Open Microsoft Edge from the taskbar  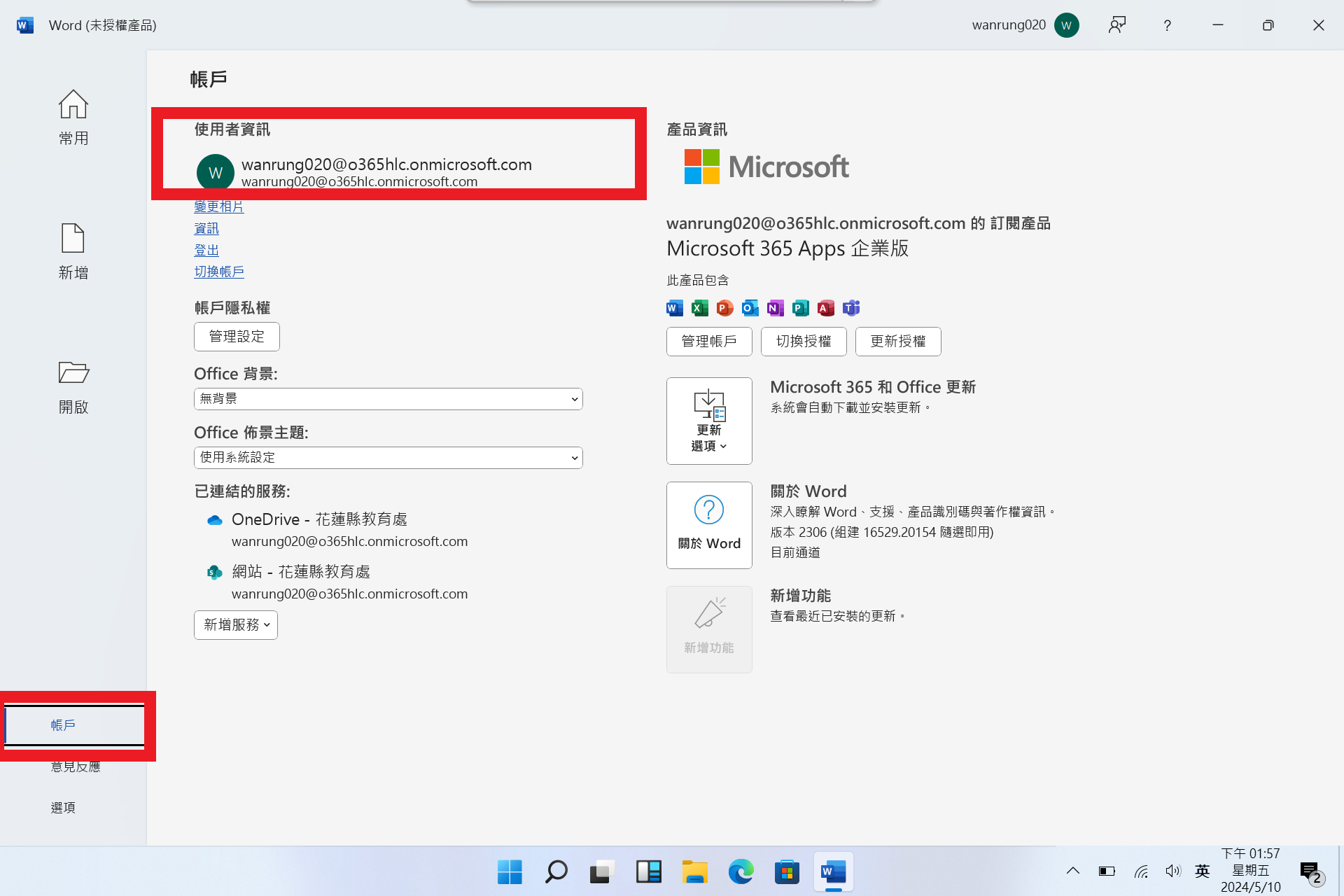(740, 871)
